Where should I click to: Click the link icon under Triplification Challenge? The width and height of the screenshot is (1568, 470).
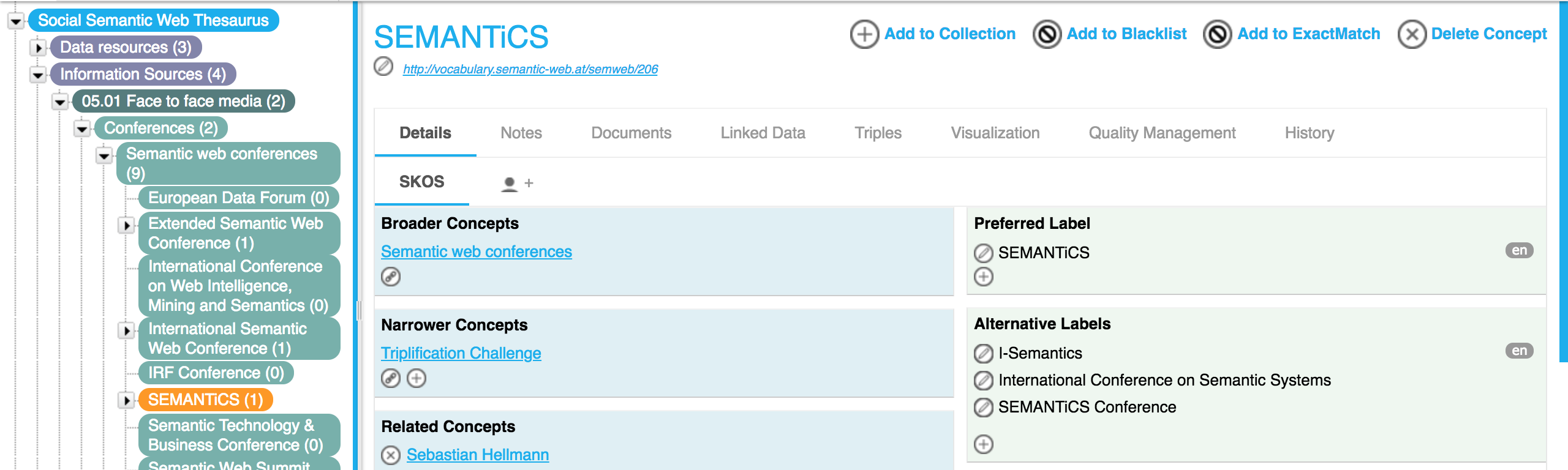click(391, 379)
